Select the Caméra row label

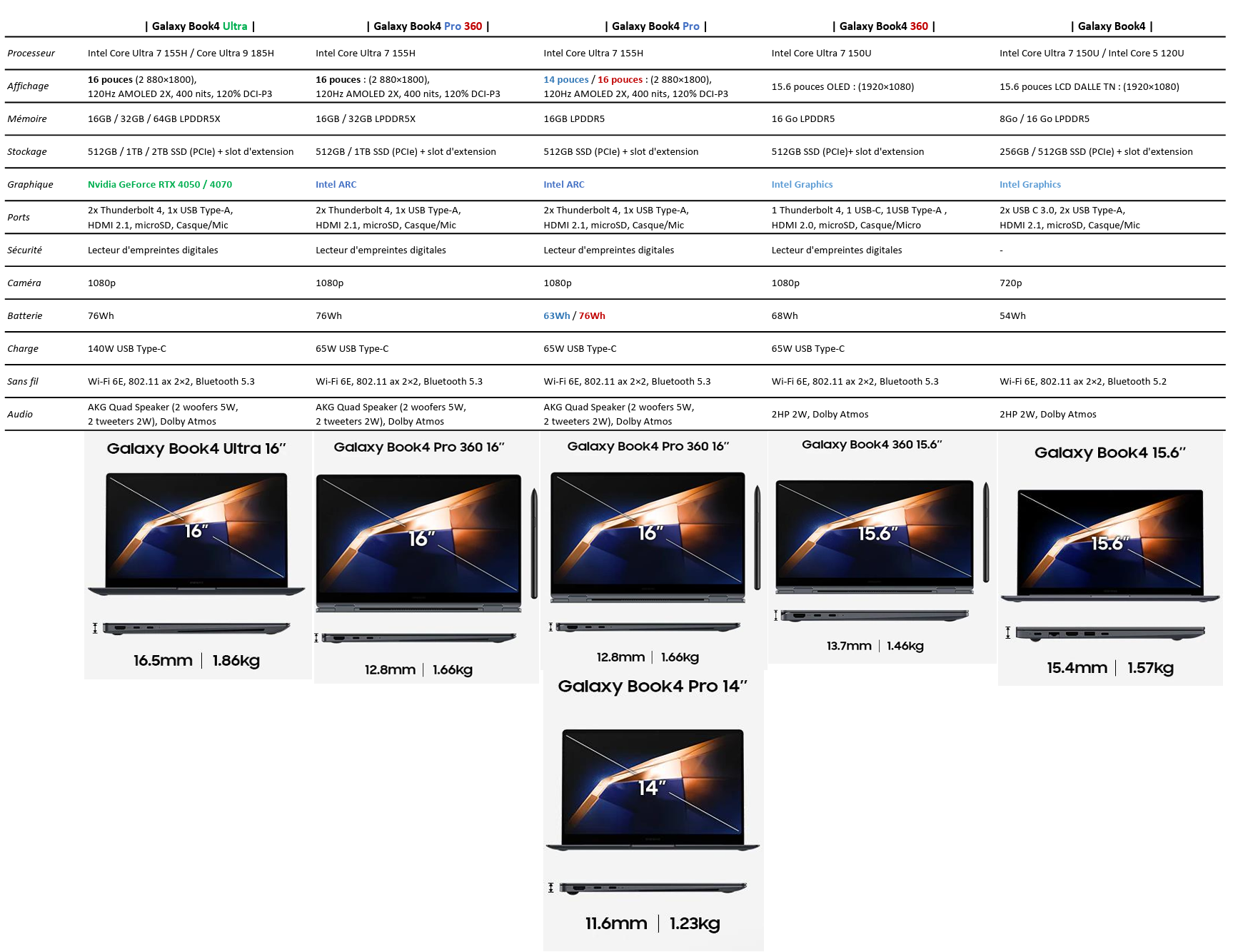24,283
